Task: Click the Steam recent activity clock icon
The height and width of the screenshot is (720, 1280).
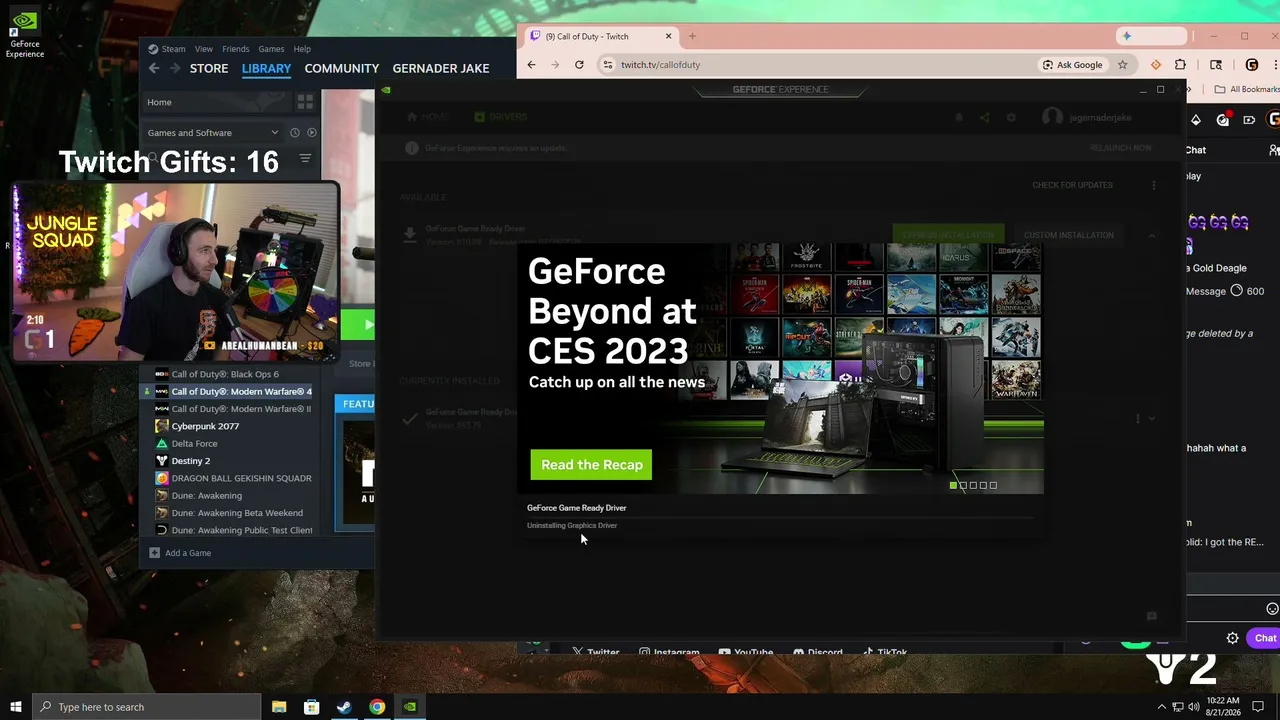Action: pyautogui.click(x=295, y=132)
